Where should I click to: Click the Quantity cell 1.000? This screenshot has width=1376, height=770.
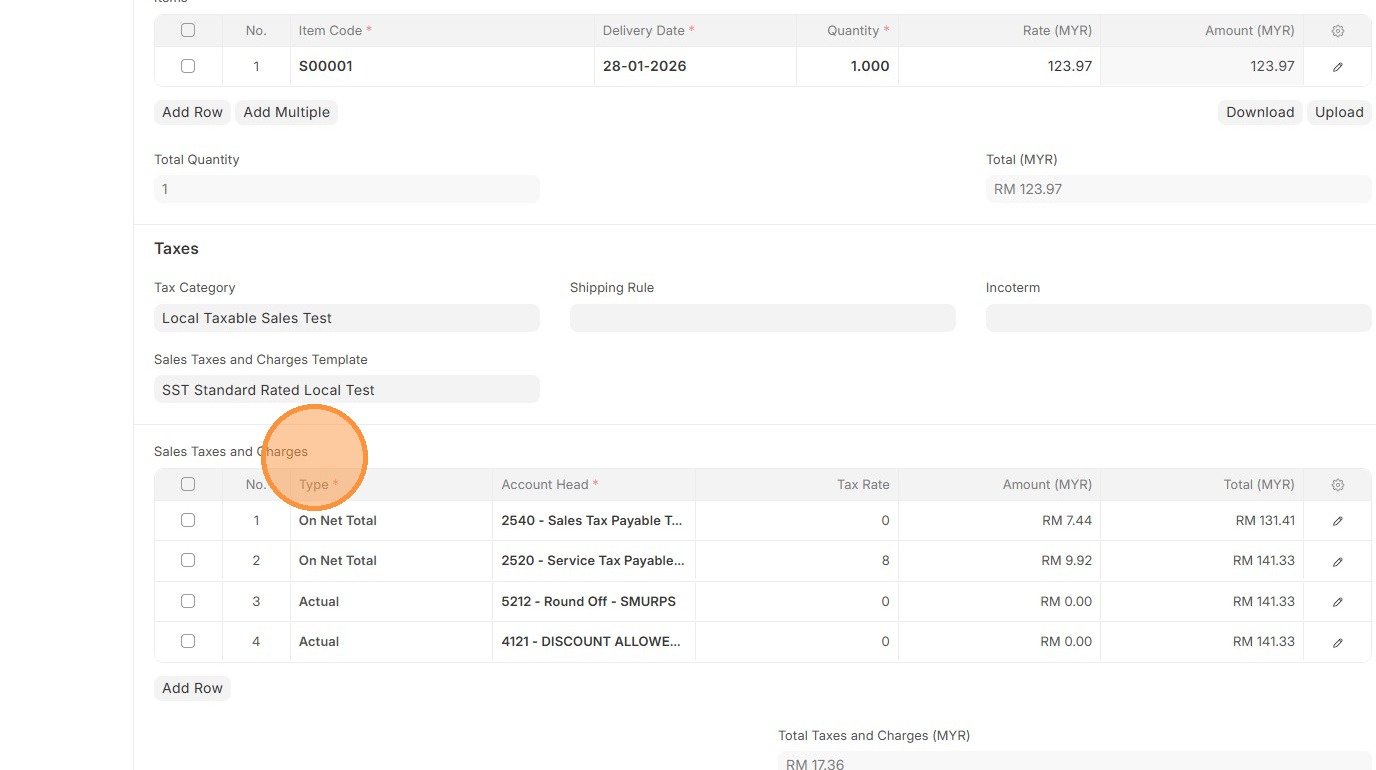[847, 66]
